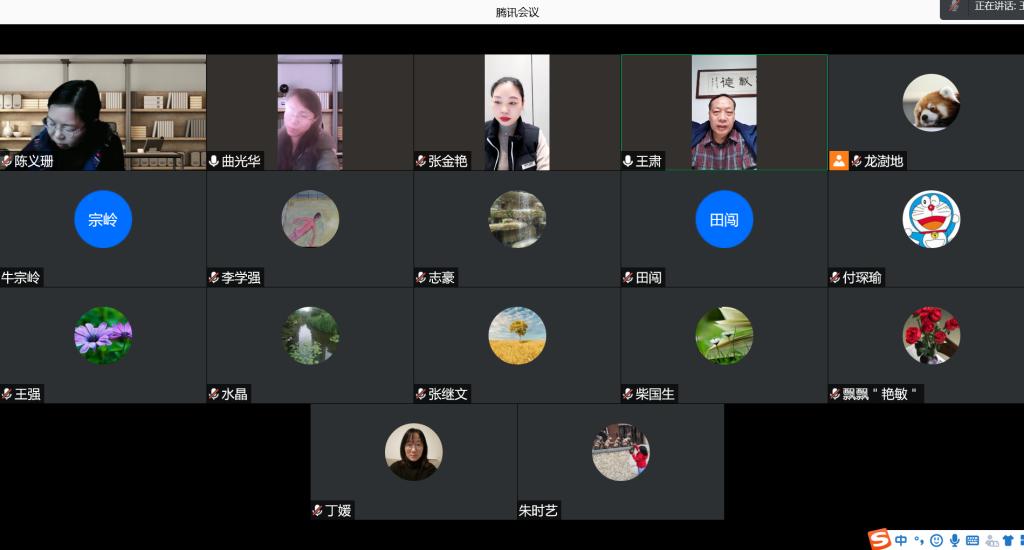Select the blue 田闯 avatar circle
The image size is (1024, 550).
(x=724, y=219)
